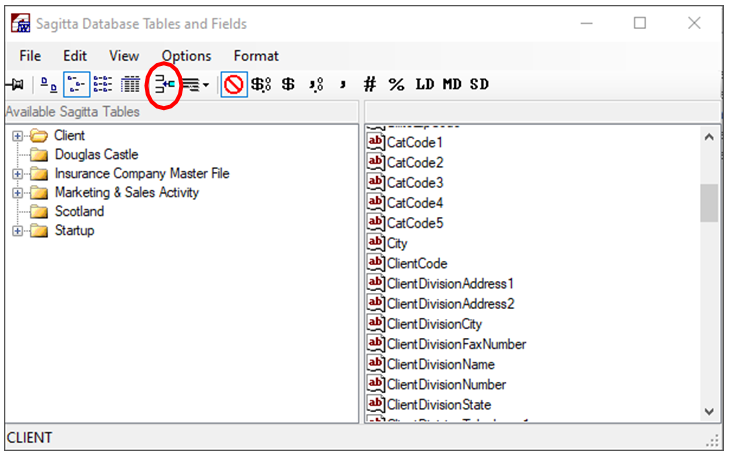Open the Format menu
729x456 pixels.
click(x=256, y=56)
